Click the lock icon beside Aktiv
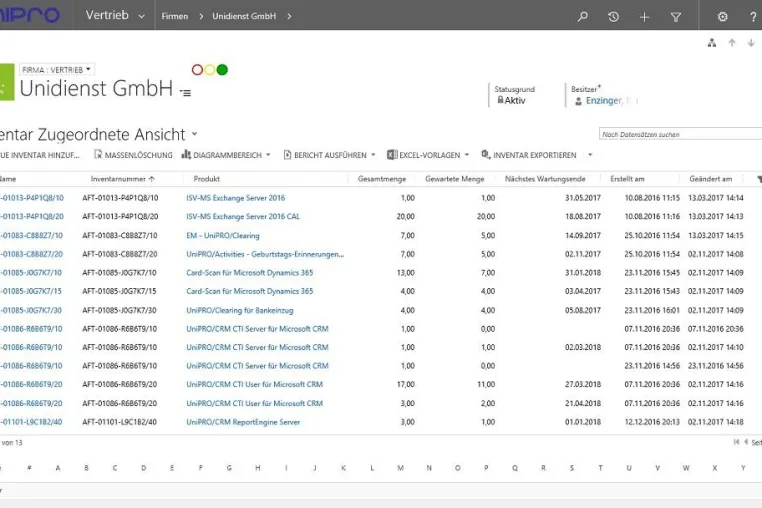 pyautogui.click(x=500, y=100)
